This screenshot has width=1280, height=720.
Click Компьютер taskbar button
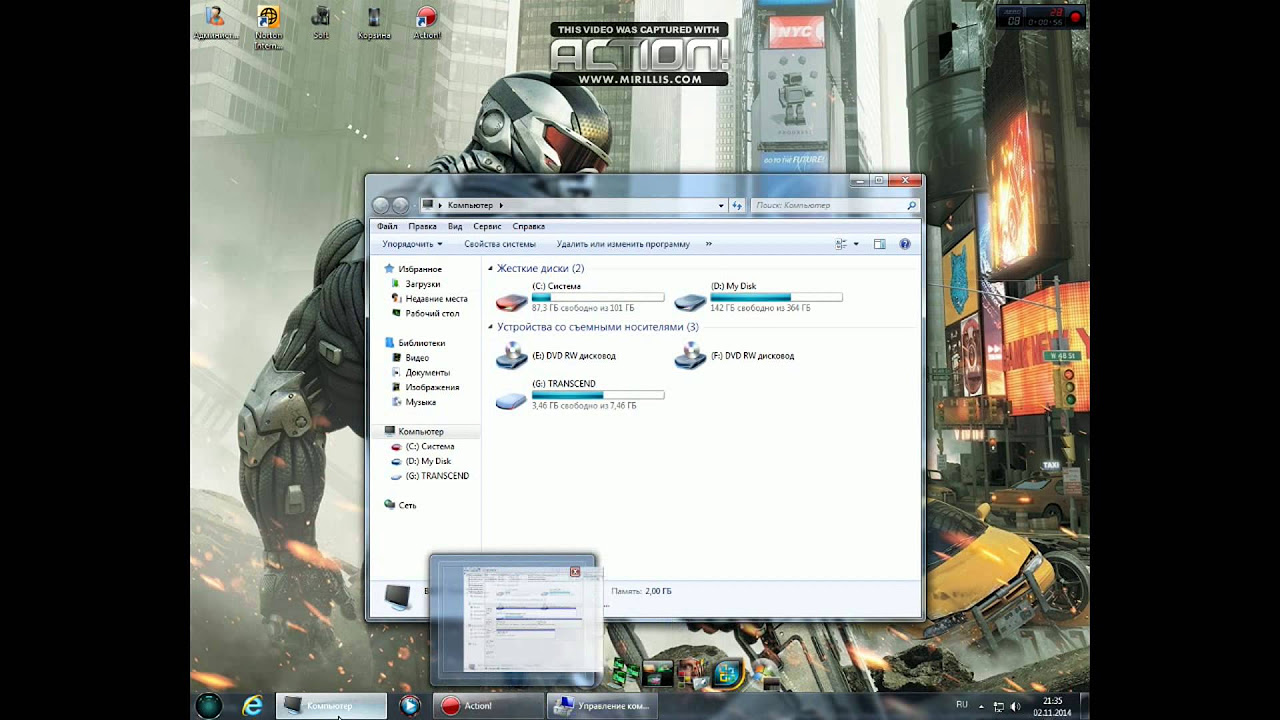pyautogui.click(x=331, y=706)
